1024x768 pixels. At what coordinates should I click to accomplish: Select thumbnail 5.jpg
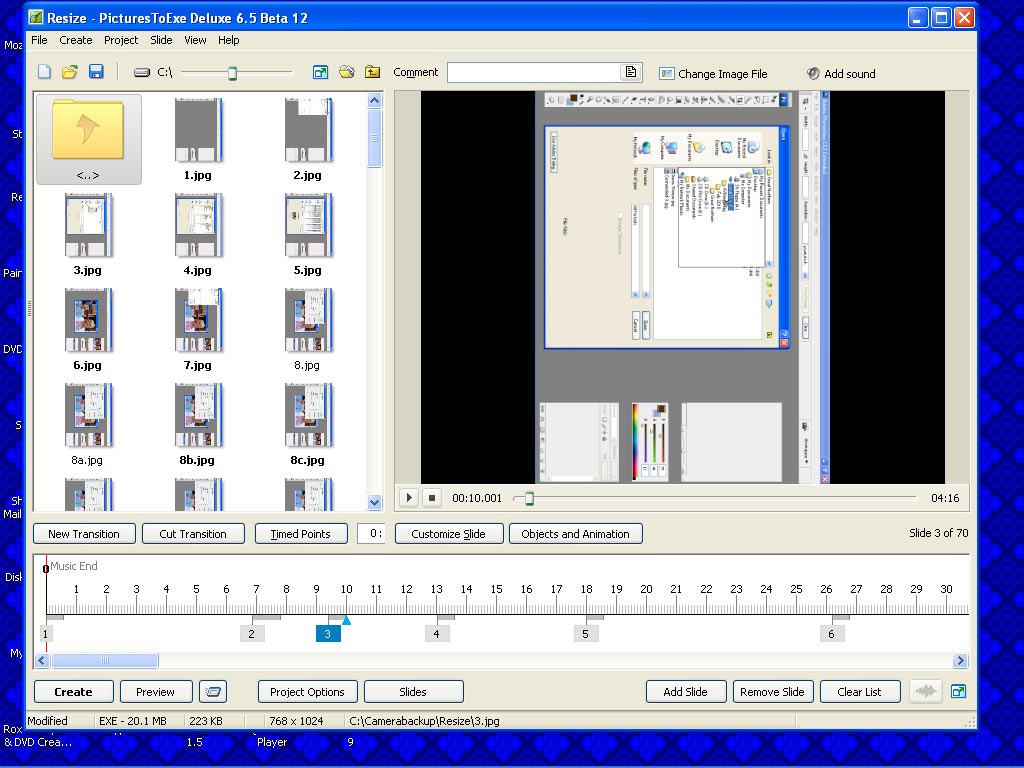[x=308, y=233]
